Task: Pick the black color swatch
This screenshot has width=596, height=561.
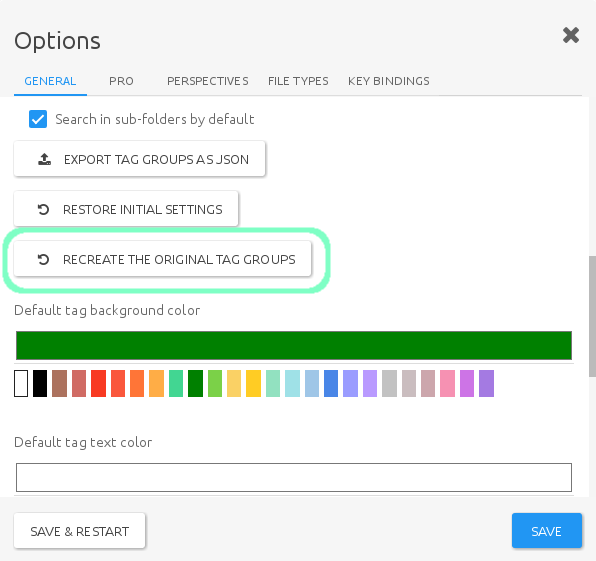Action: click(40, 384)
